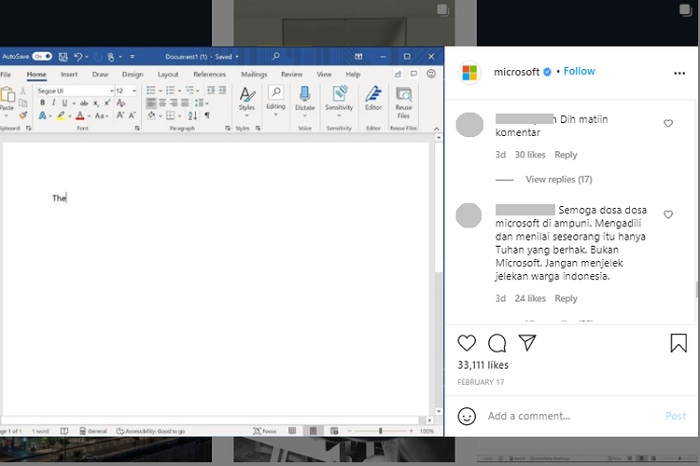Click Clear All Formatting icon

point(121,103)
